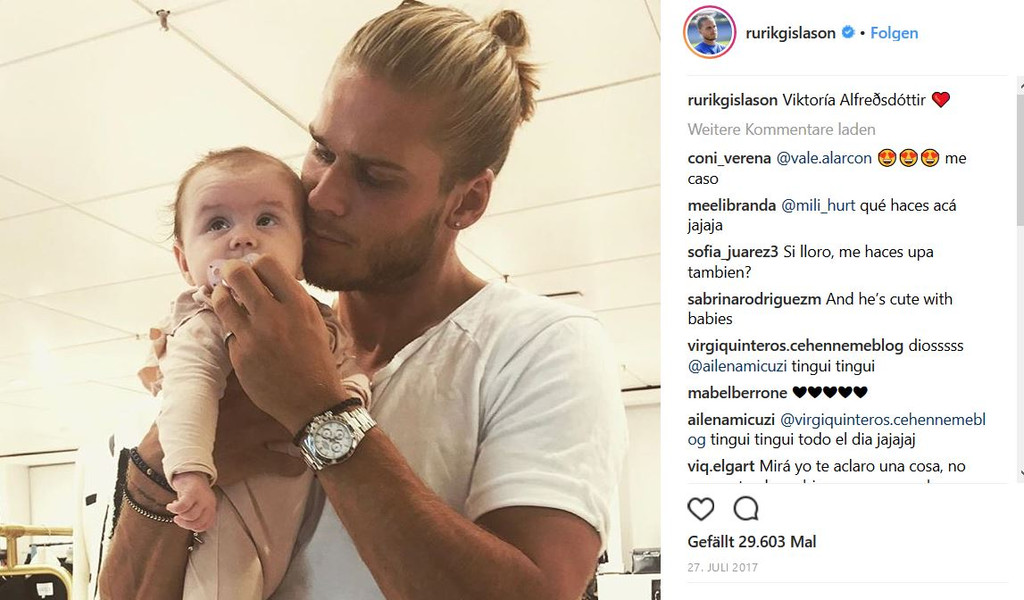Visit the sabrinarodriguezm profile

coord(754,299)
